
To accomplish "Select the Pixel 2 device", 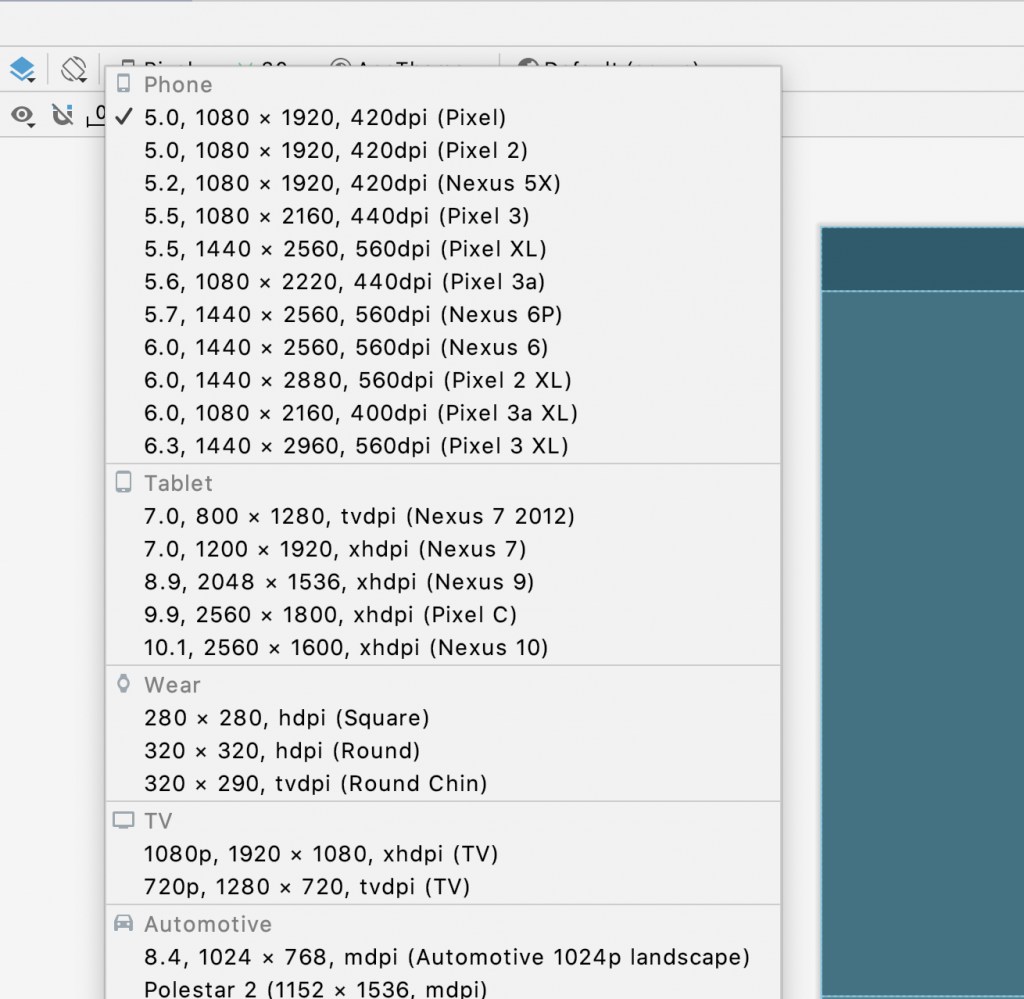I will [443, 150].
